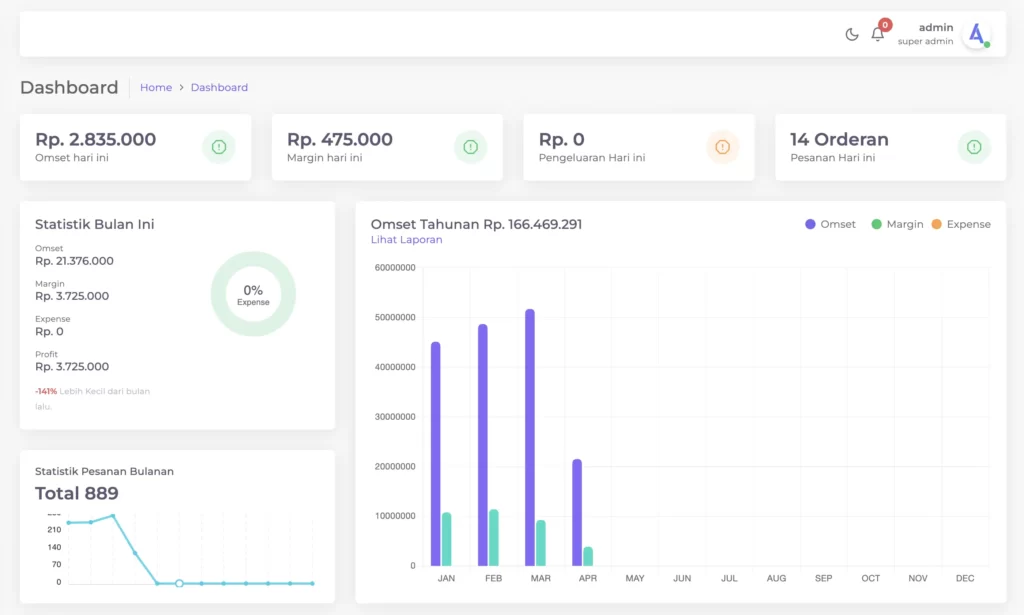Open the admin profile avatar menu

(x=975, y=34)
